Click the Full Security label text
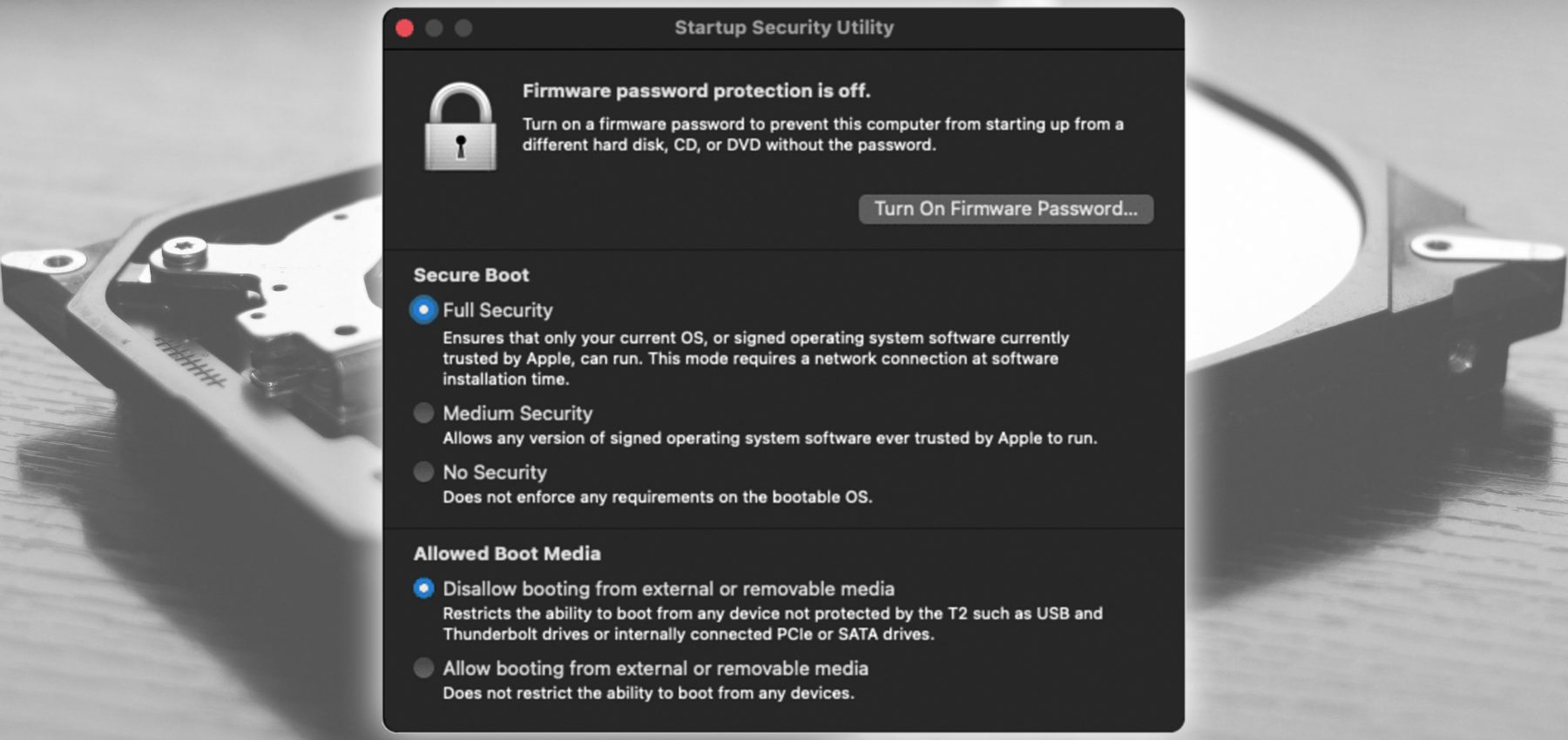 [497, 309]
